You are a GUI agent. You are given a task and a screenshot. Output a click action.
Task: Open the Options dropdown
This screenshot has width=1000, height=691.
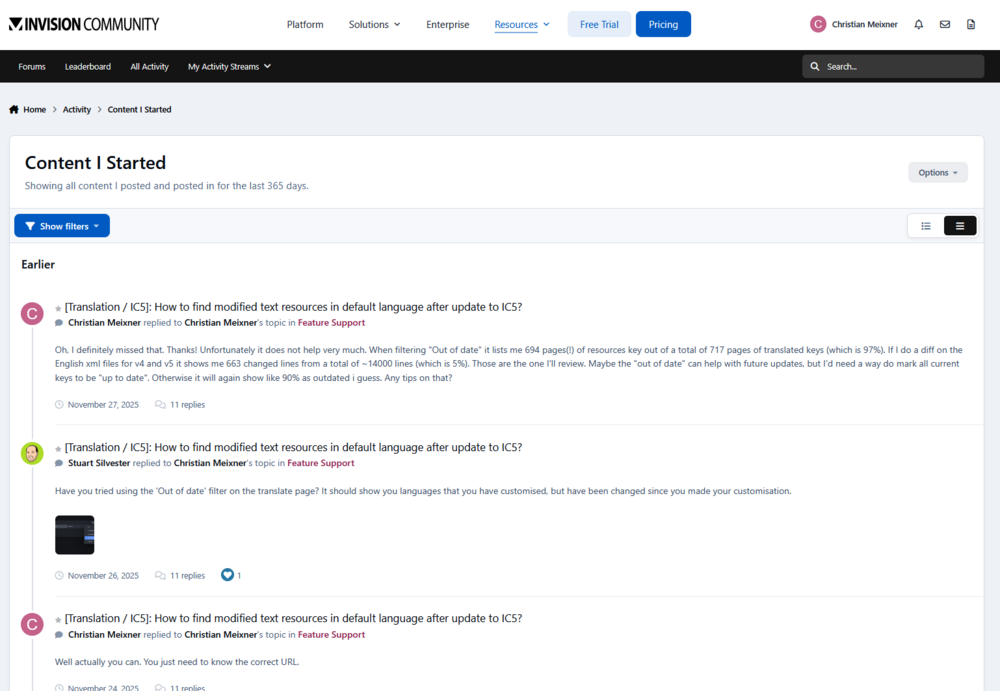point(938,172)
